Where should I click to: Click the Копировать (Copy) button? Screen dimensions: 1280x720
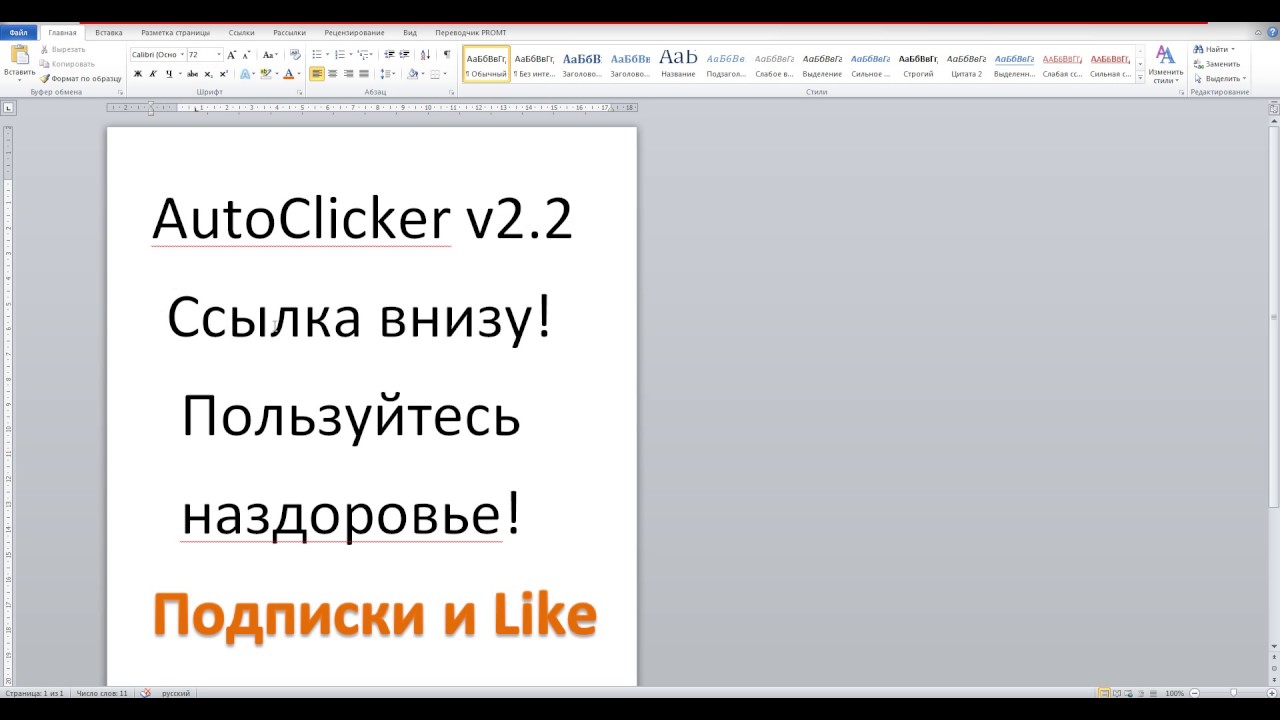[x=67, y=64]
